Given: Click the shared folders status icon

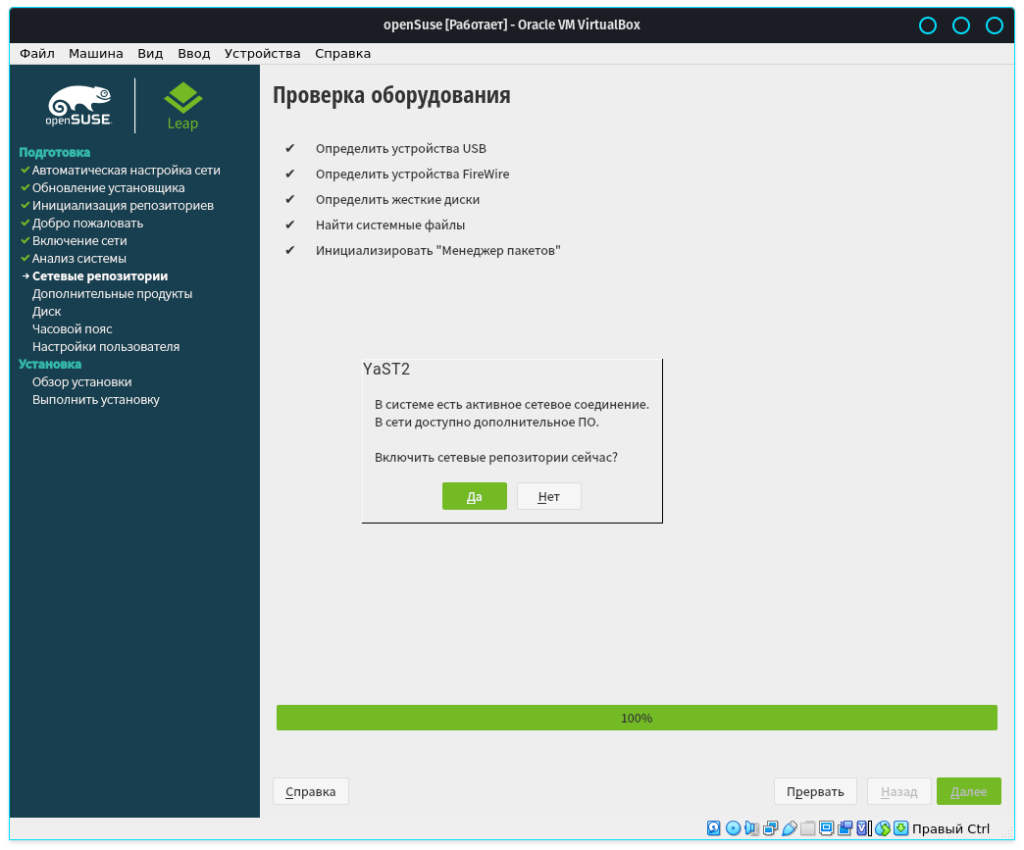Looking at the screenshot, I should tap(808, 828).
